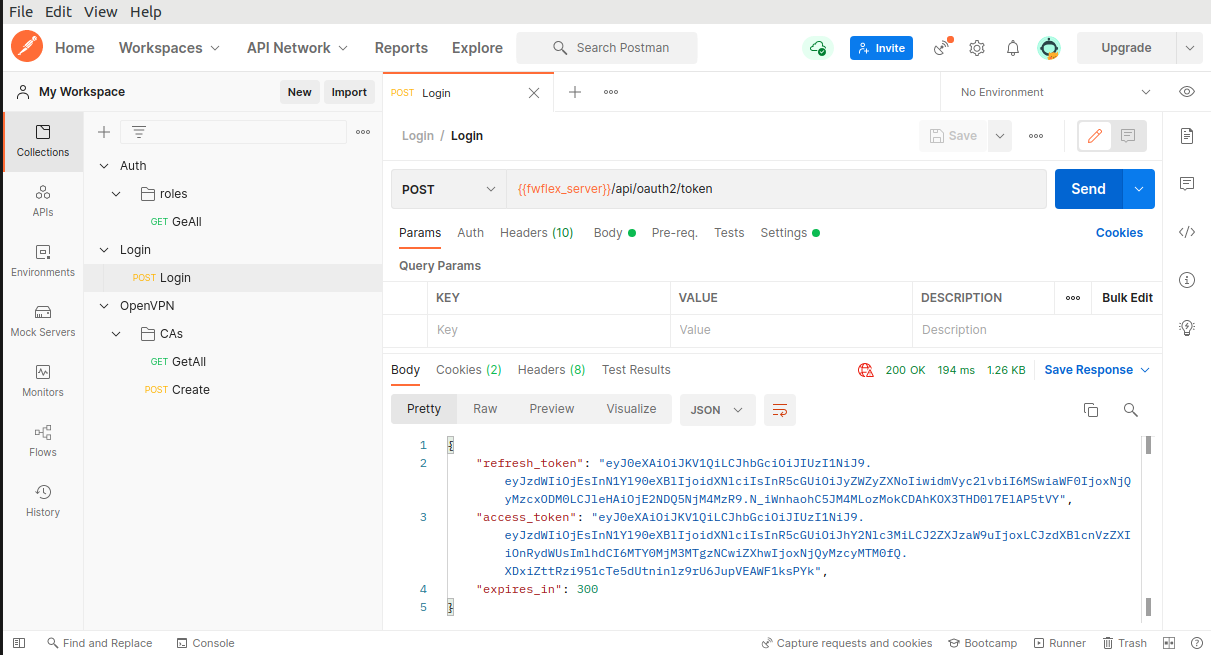This screenshot has height=655, width=1211.
Task: Switch to the request Body tab
Action: [615, 233]
